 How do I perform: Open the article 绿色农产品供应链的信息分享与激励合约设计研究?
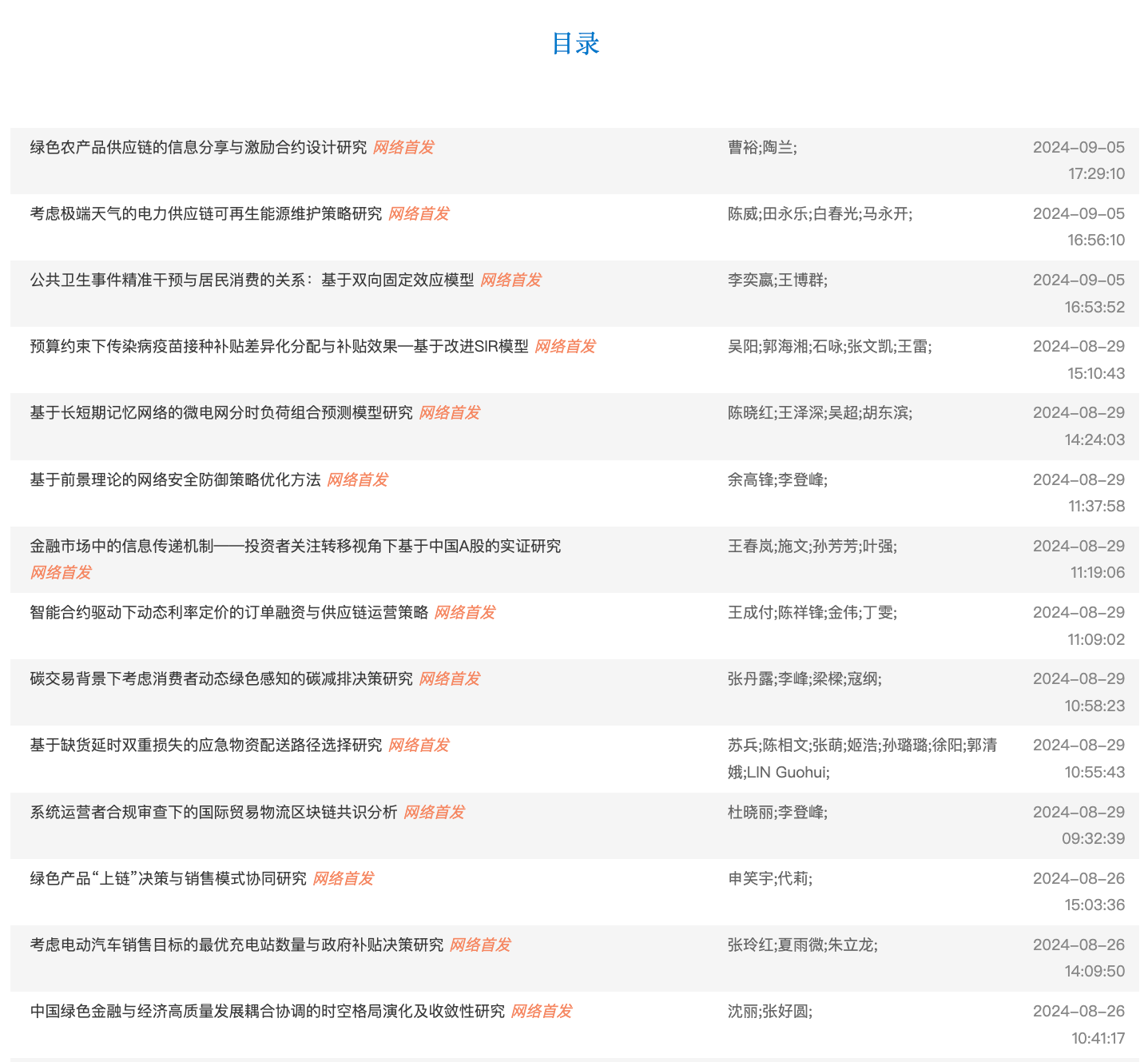pyautogui.click(x=198, y=148)
